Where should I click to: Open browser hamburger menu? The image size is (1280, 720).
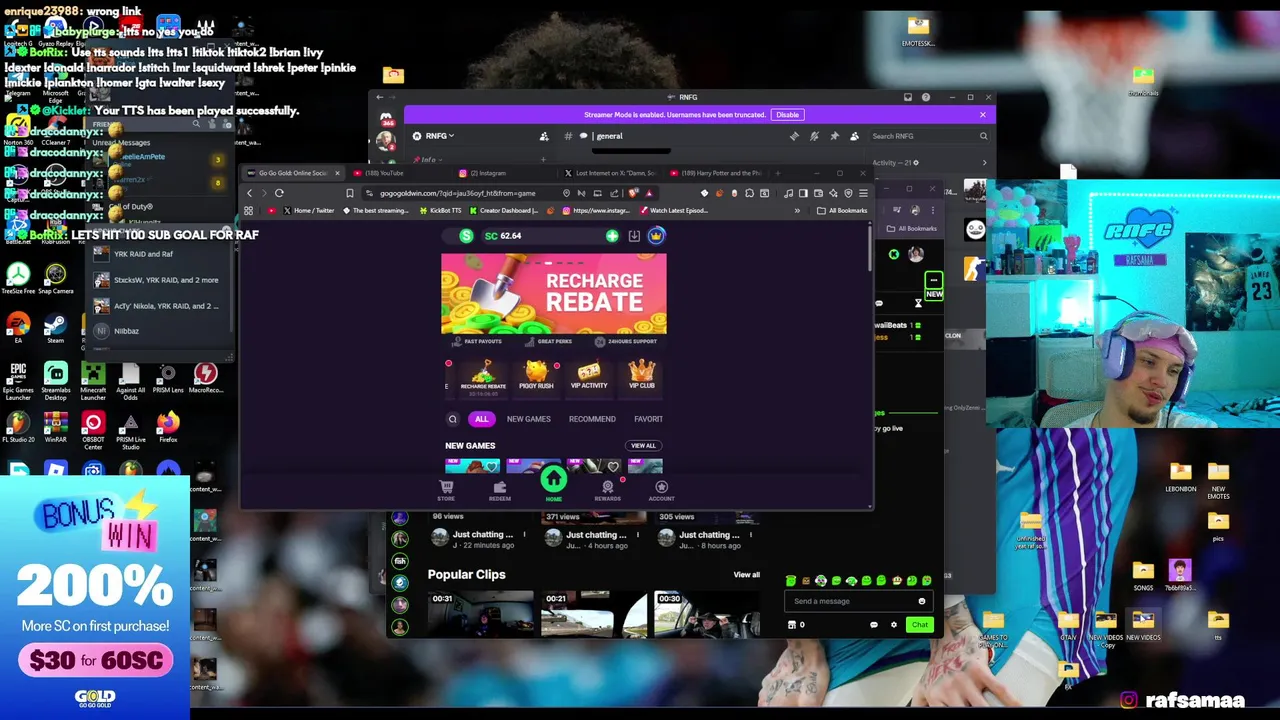tap(864, 193)
